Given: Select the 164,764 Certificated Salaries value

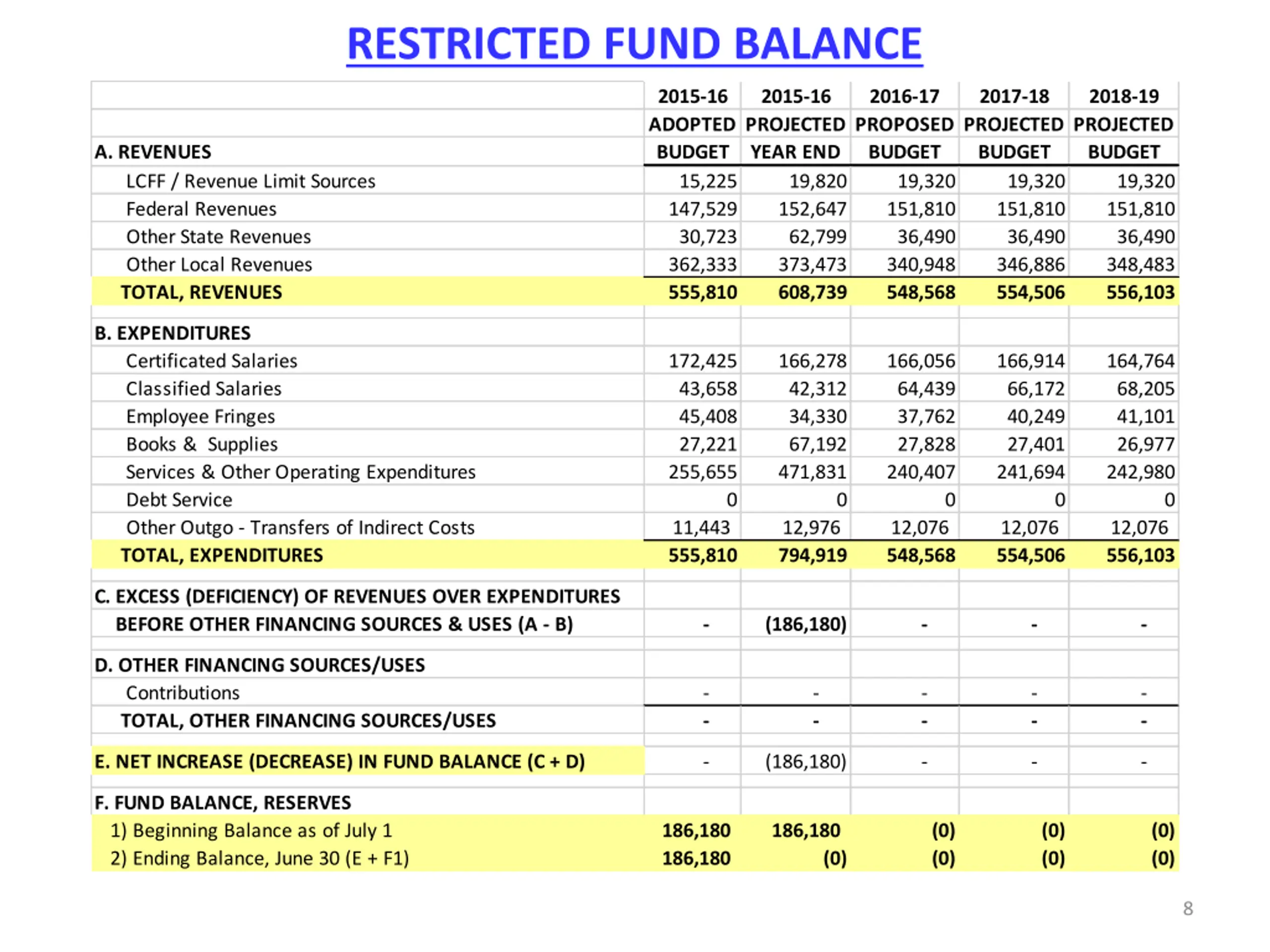Looking at the screenshot, I should click(x=1141, y=361).
